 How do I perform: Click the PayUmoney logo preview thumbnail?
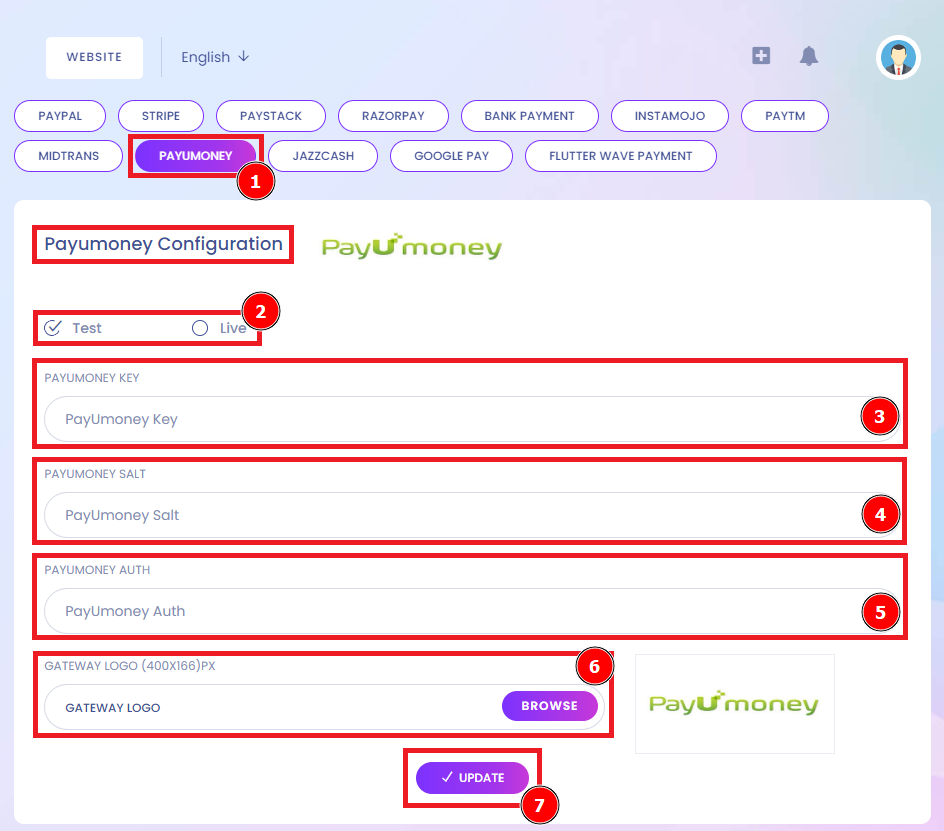(734, 704)
